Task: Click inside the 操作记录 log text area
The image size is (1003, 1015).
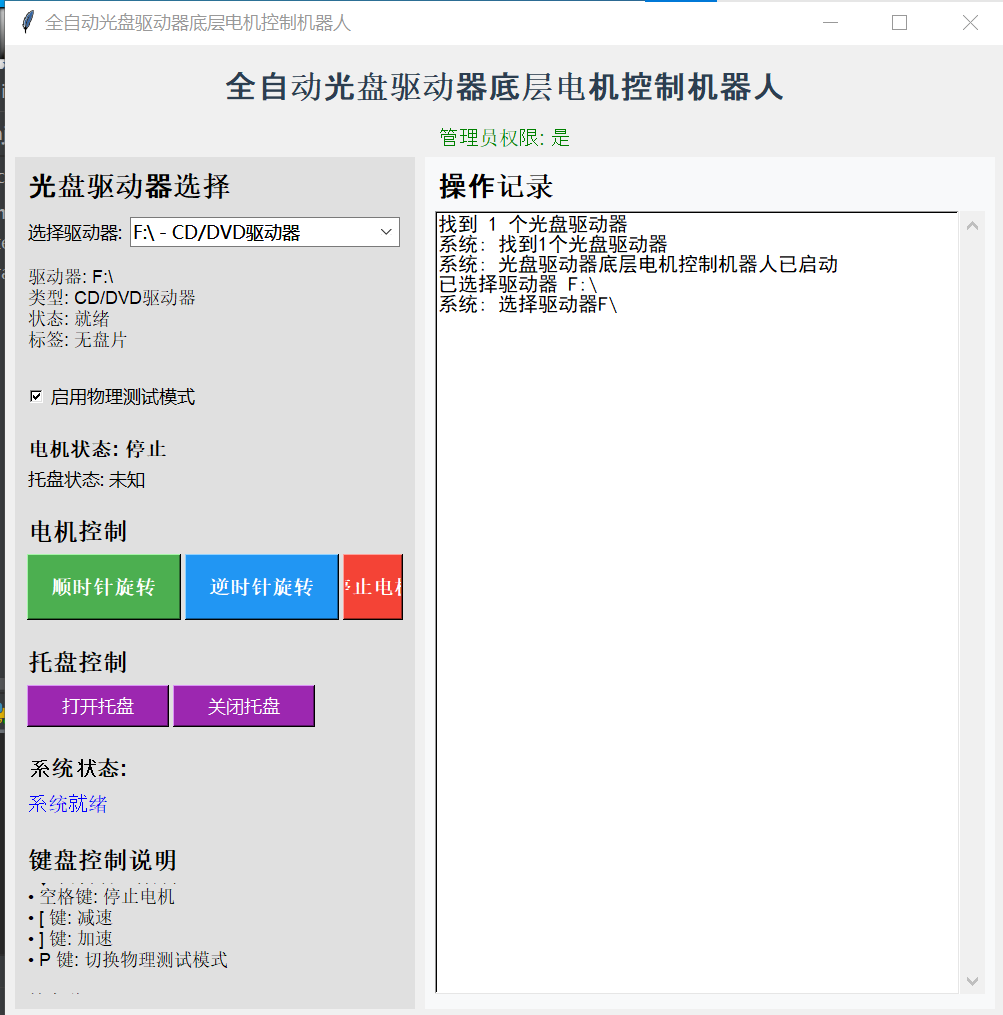Action: tap(697, 602)
